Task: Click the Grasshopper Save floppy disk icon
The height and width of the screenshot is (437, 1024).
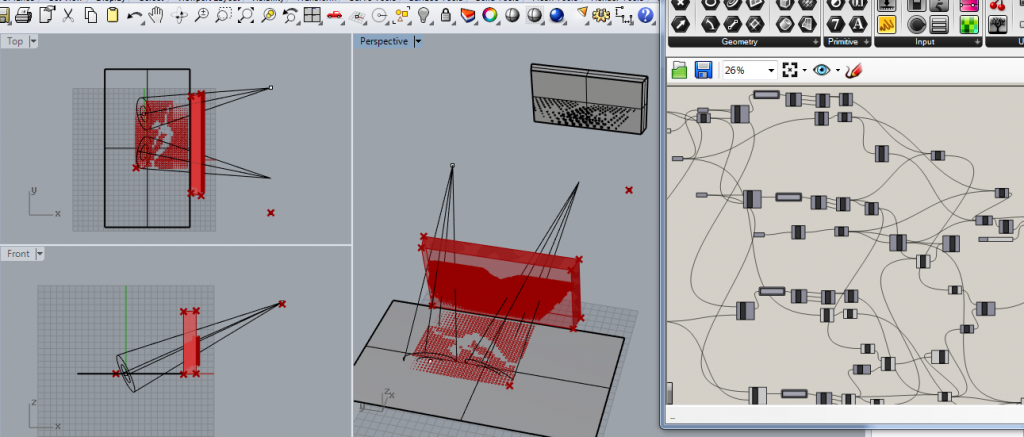Action: tap(703, 70)
